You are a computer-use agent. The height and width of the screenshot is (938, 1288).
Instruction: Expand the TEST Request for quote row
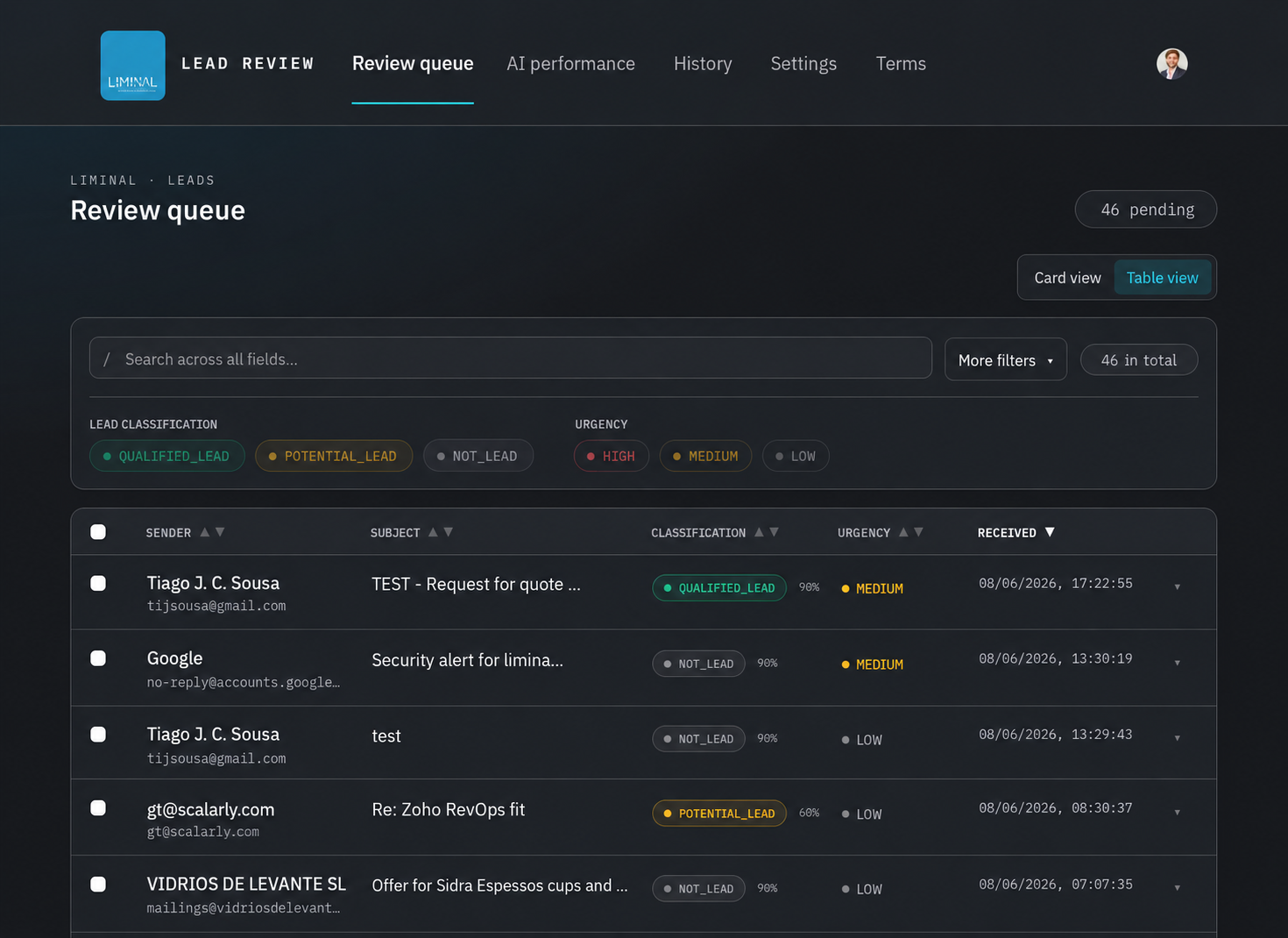click(1177, 586)
